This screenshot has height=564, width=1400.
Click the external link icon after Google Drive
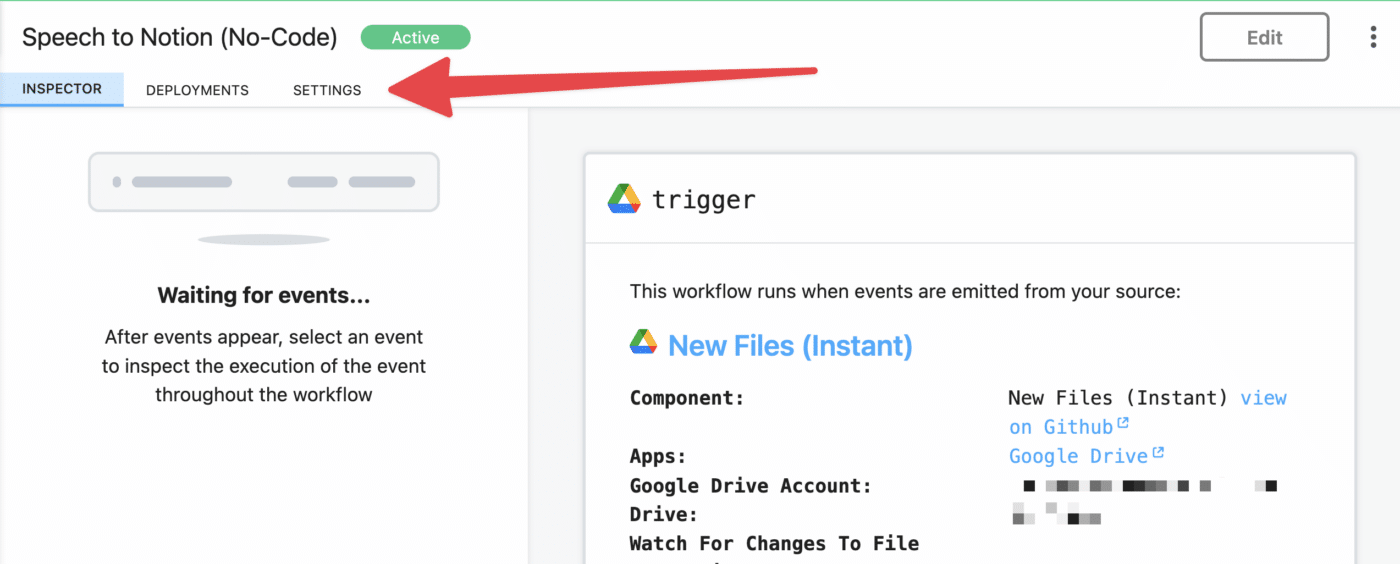[1158, 453]
